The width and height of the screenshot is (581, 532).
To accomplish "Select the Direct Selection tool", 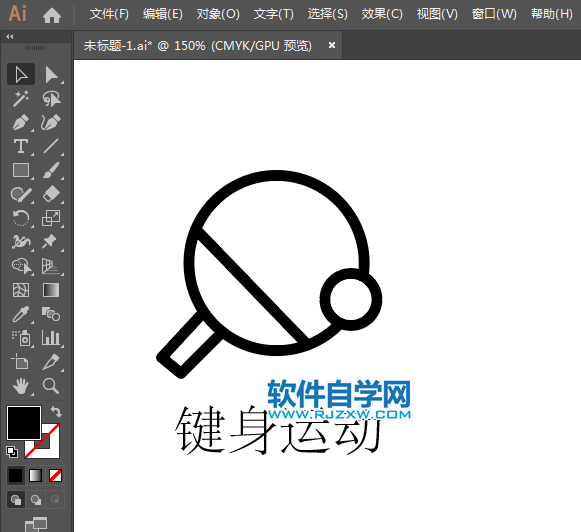I will coord(51,74).
